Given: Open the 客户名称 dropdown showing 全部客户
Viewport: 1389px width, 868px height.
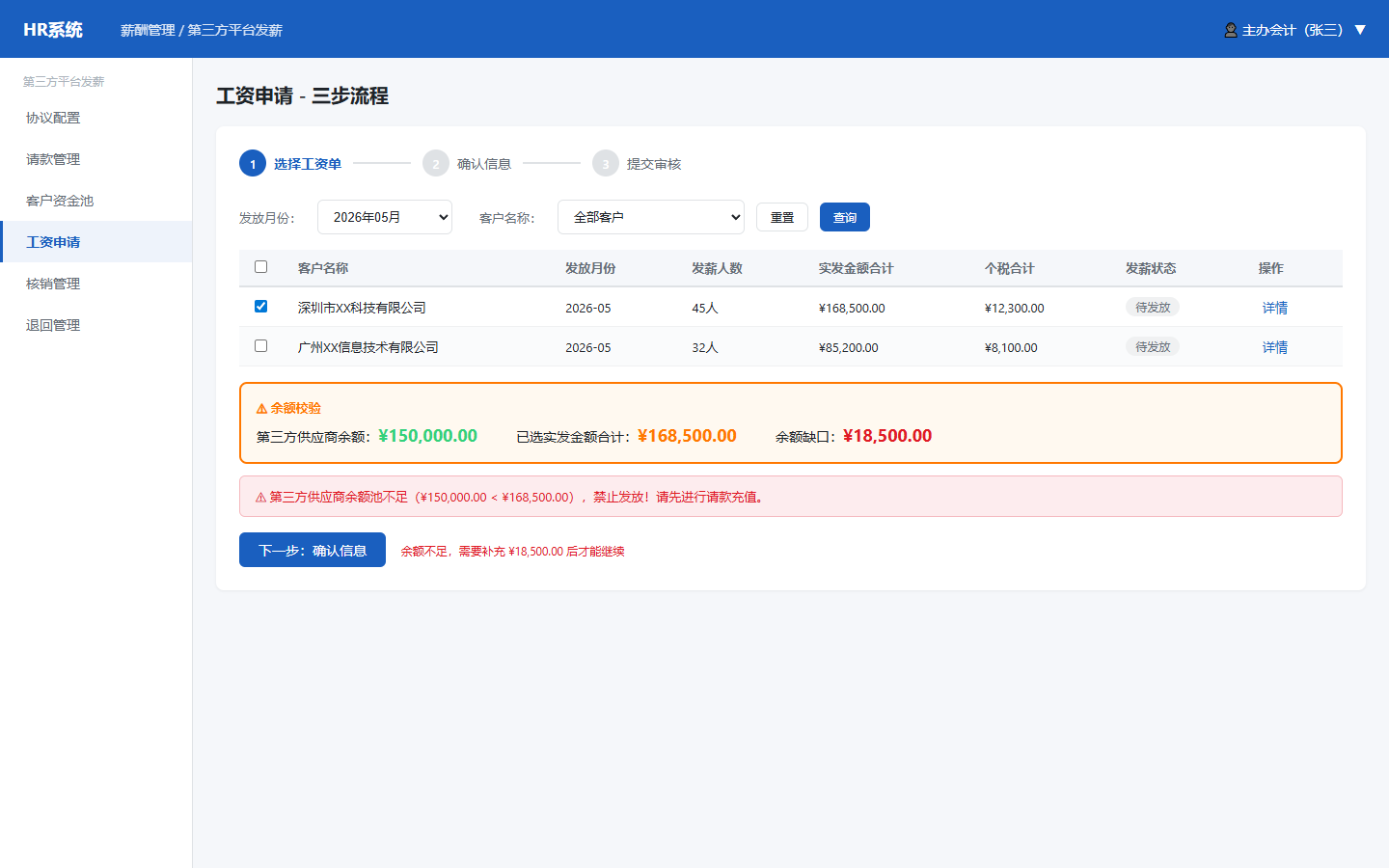Looking at the screenshot, I should 651,217.
